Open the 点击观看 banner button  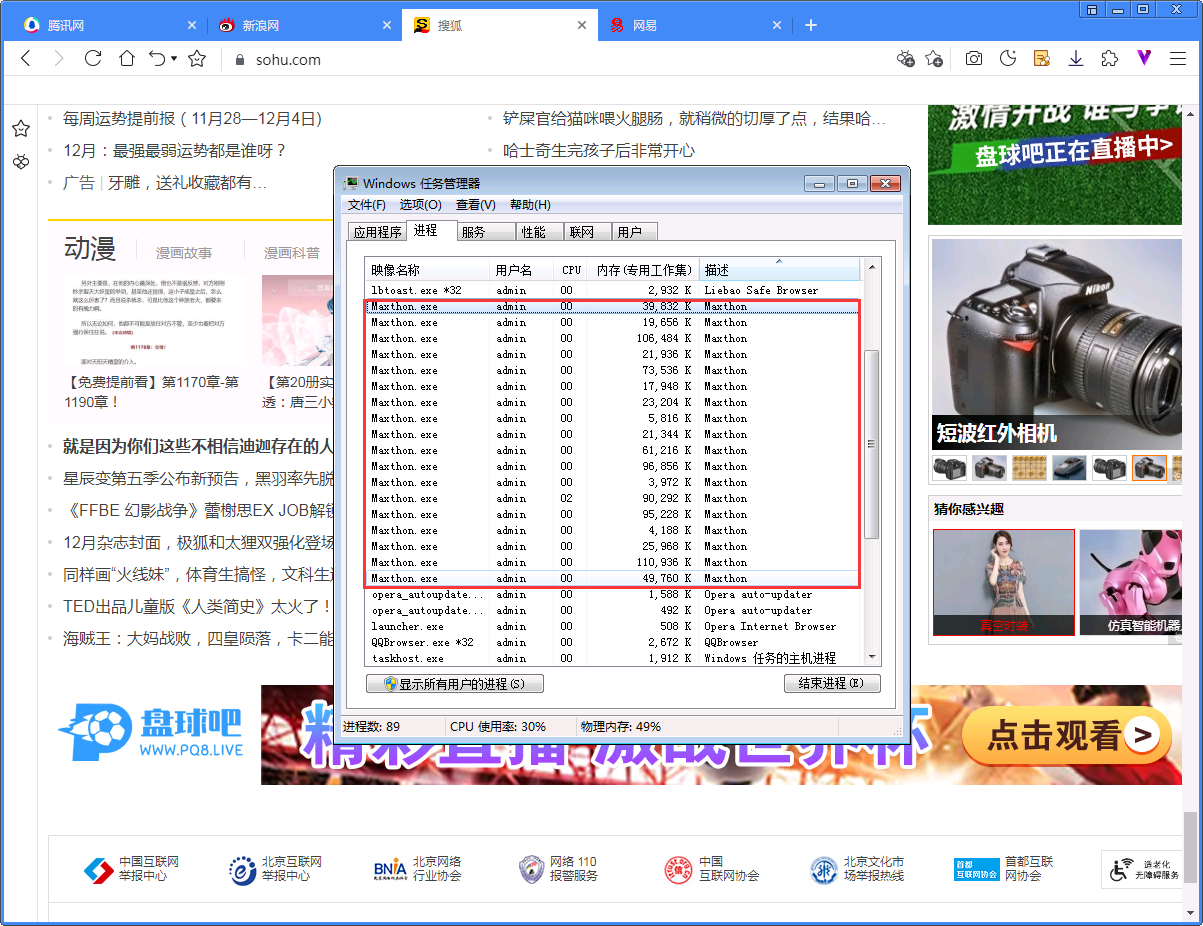point(1066,735)
